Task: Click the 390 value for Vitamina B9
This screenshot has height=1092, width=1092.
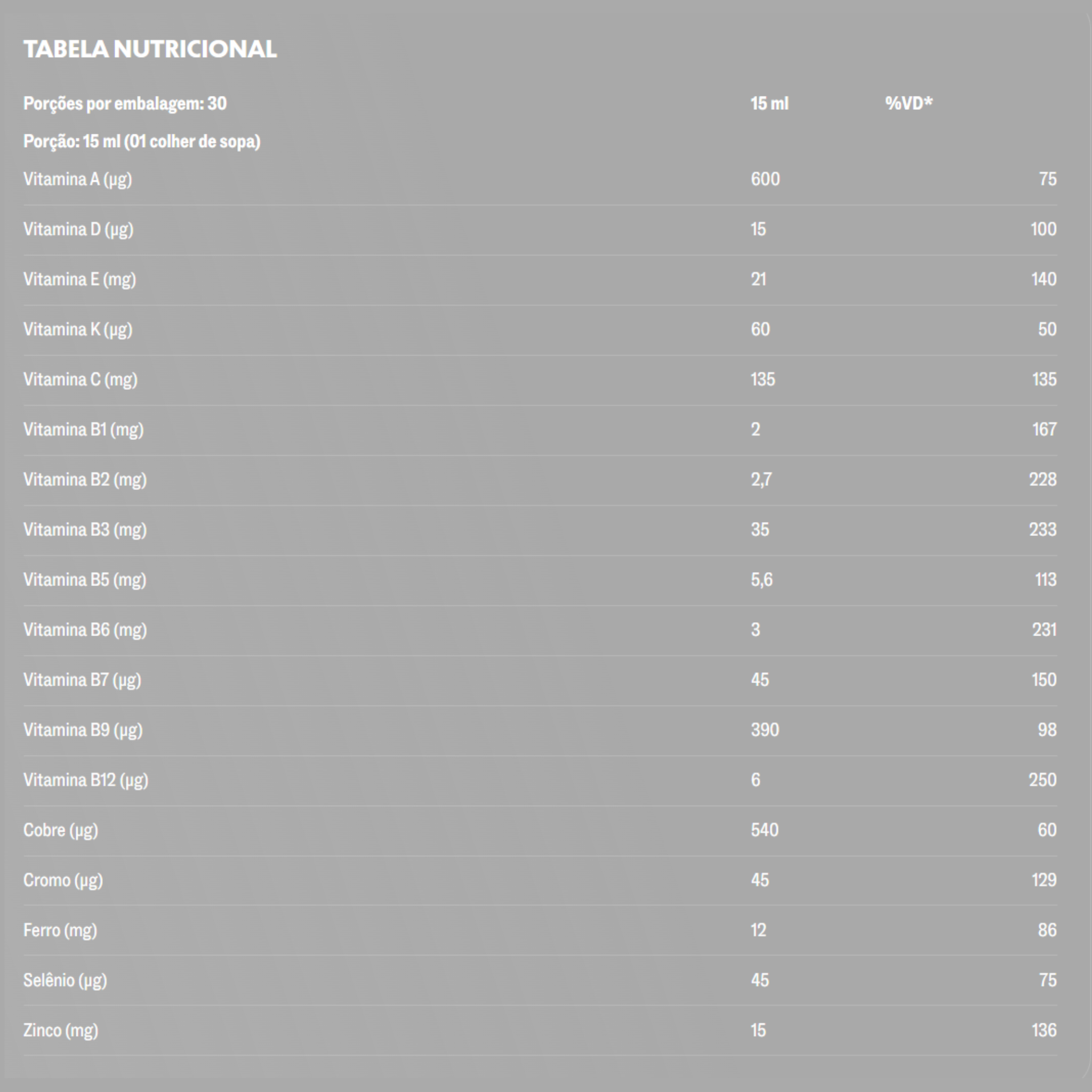Action: pos(765,730)
